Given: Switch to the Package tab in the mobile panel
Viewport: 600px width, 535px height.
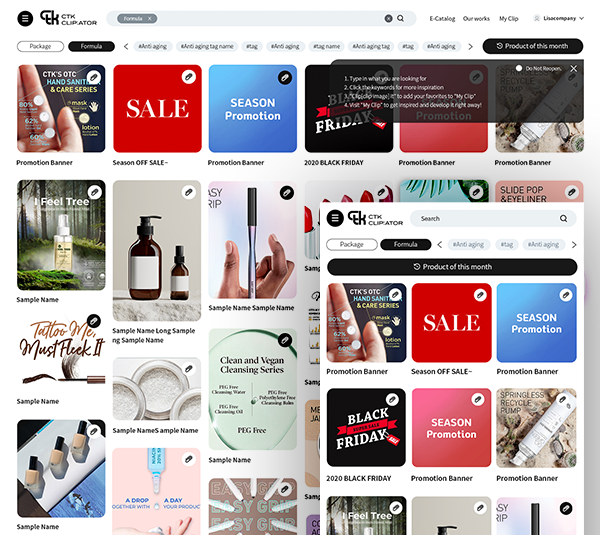Looking at the screenshot, I should point(352,245).
